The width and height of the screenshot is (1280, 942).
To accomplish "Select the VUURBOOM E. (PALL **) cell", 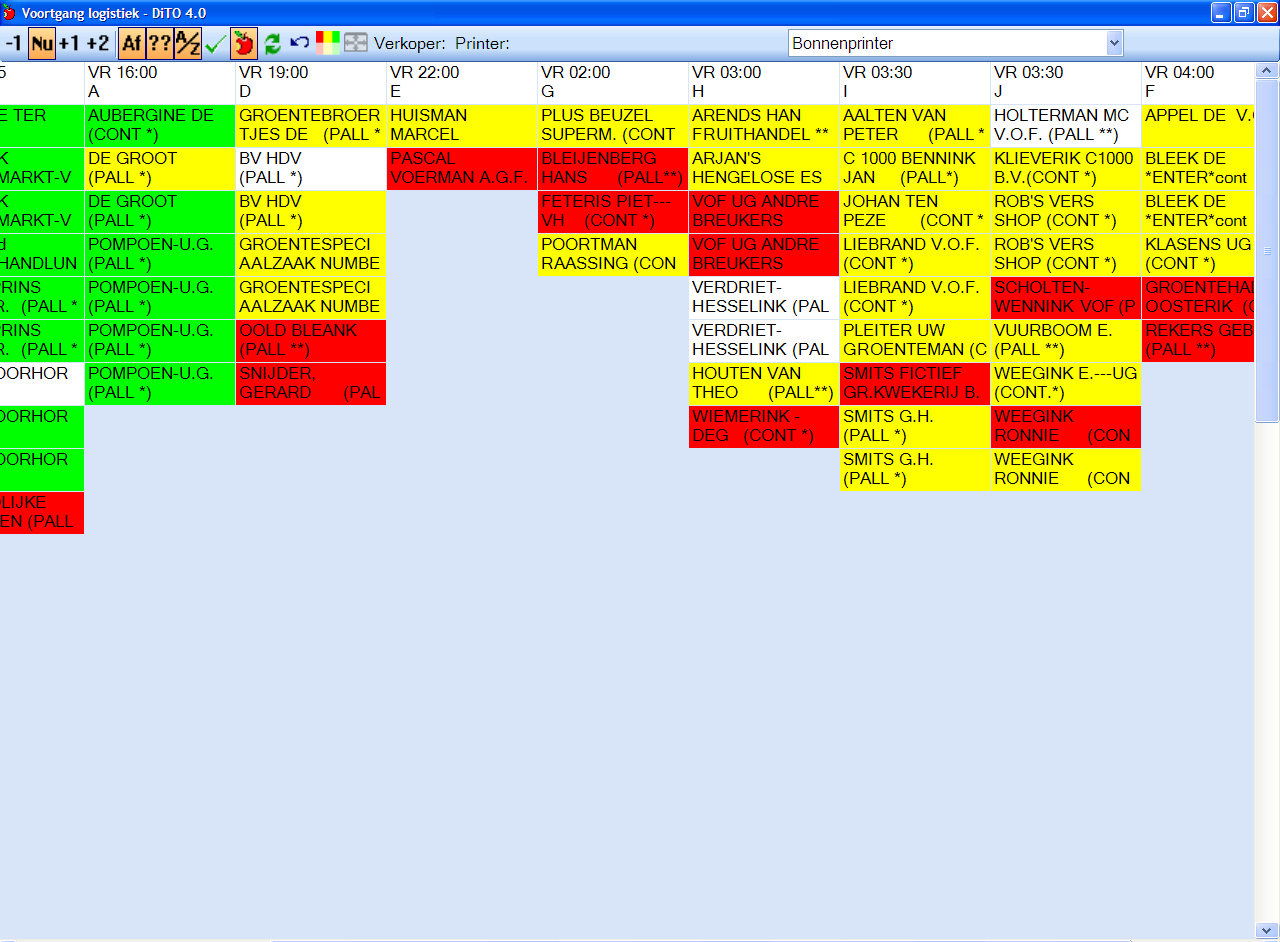I will pos(1066,340).
